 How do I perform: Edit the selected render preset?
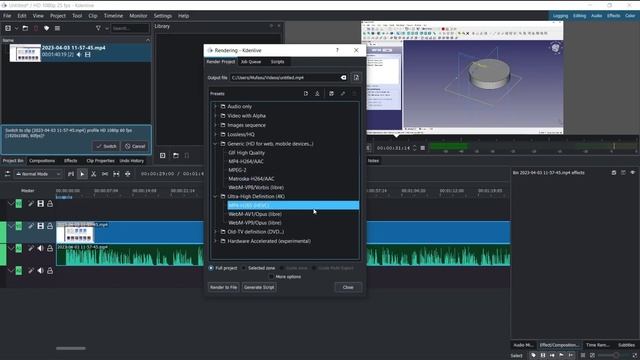click(x=343, y=93)
